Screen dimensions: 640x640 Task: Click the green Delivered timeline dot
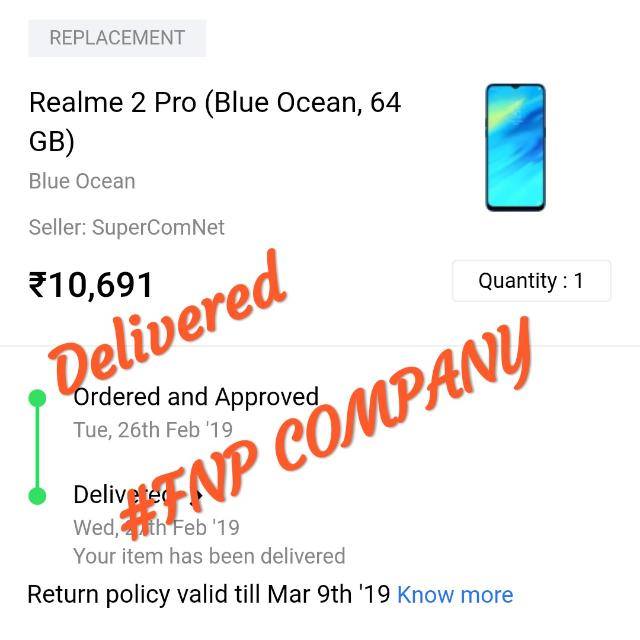[37, 496]
